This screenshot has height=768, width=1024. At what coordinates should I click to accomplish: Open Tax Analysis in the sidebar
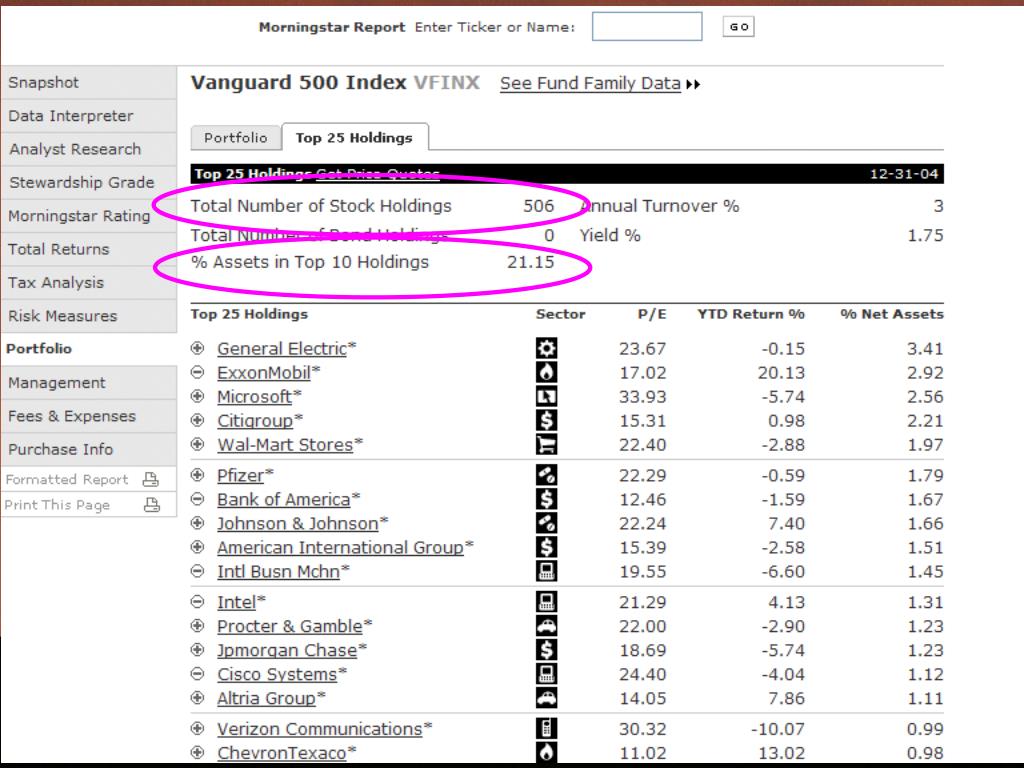pos(89,282)
